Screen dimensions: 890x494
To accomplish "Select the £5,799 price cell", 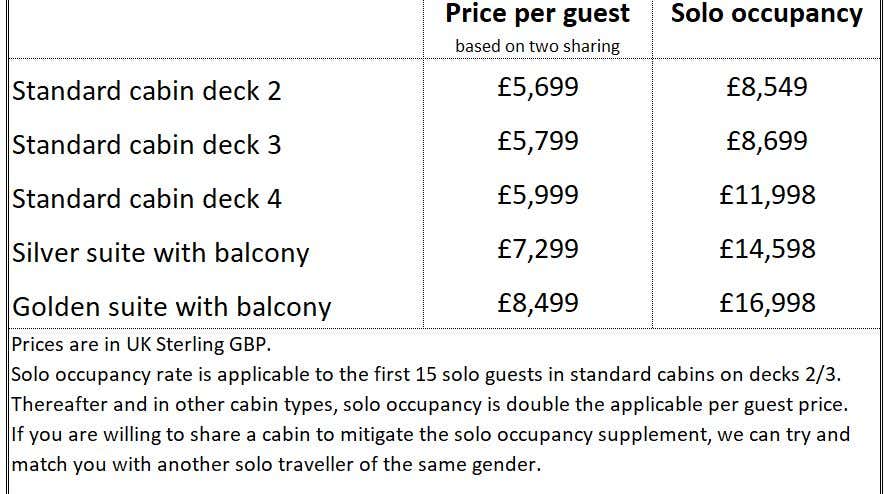I will point(538,141).
